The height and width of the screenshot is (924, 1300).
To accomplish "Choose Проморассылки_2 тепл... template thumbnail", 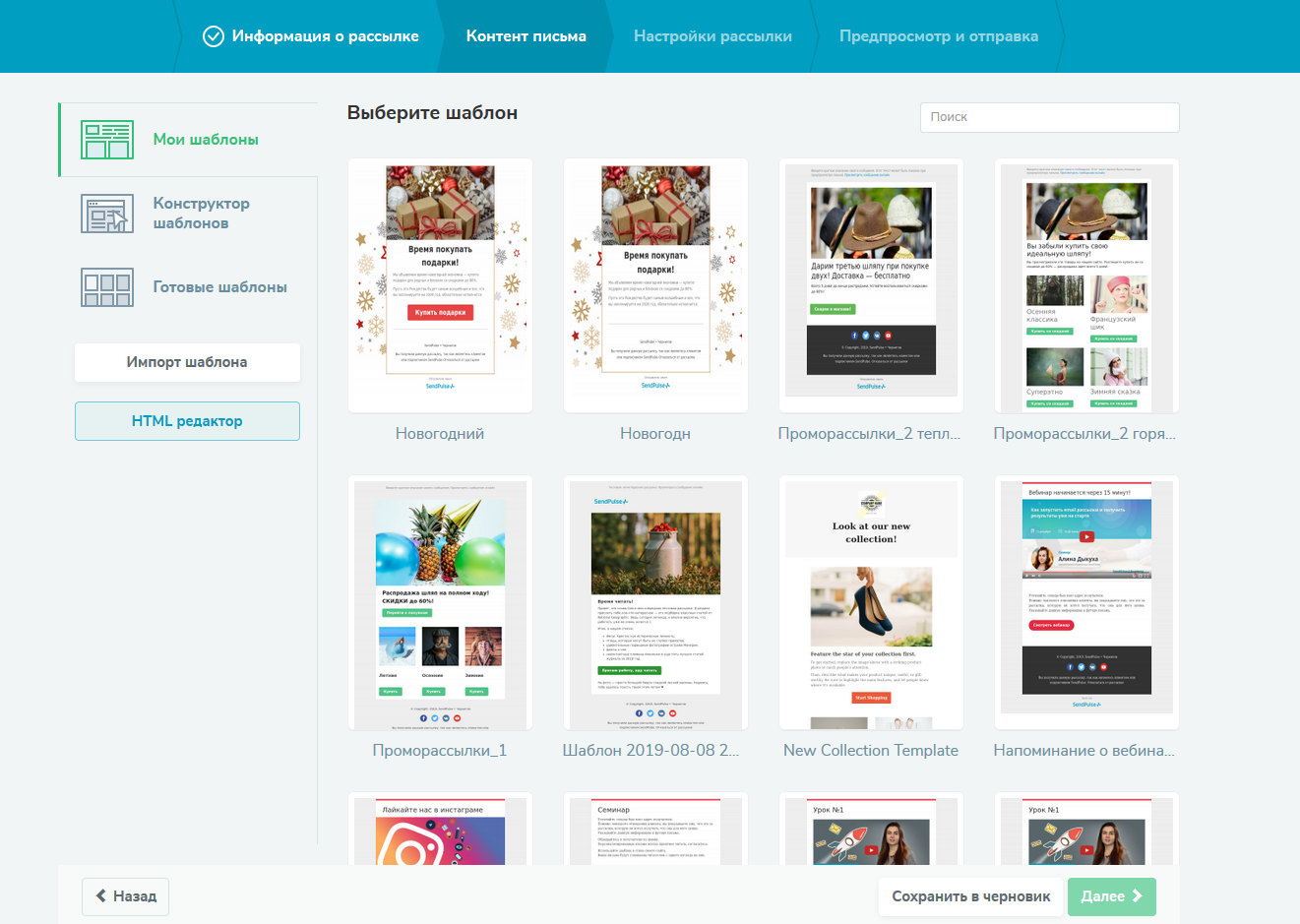I will (x=871, y=285).
